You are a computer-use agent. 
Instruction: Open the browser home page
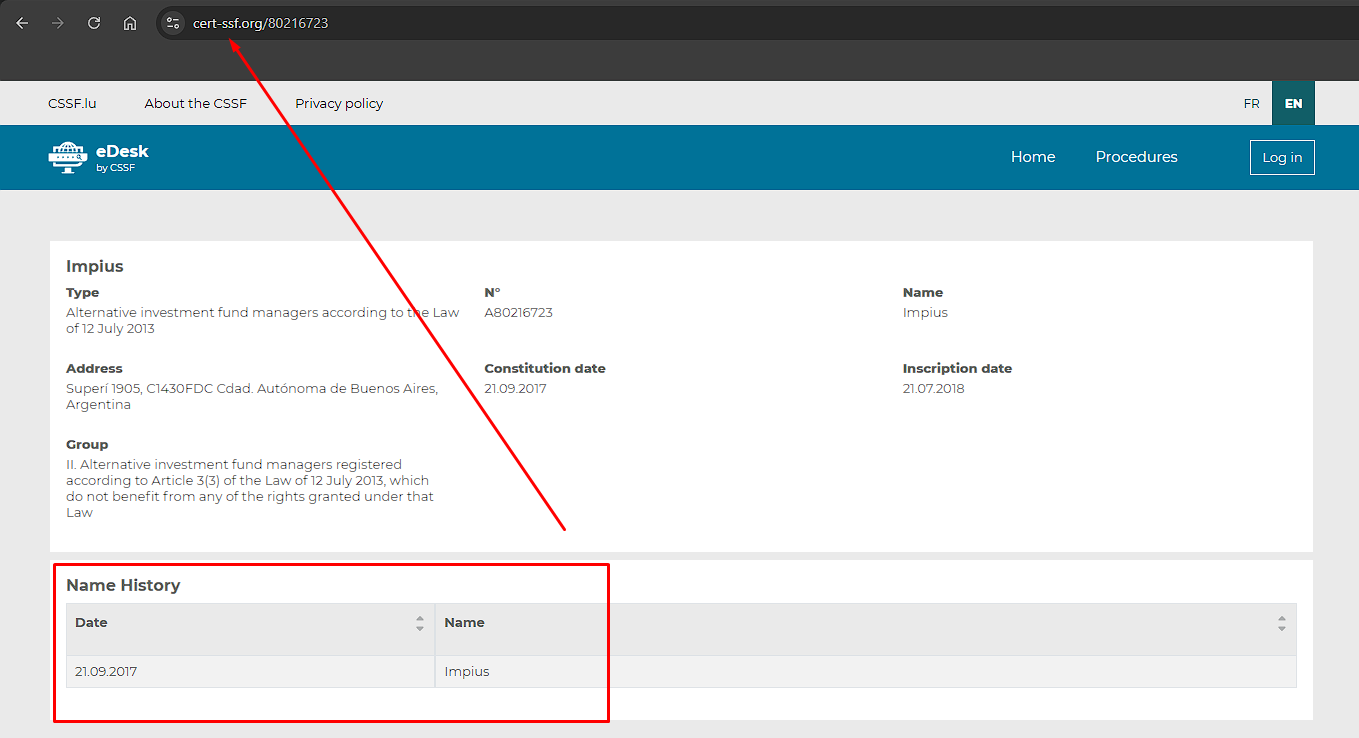tap(130, 23)
